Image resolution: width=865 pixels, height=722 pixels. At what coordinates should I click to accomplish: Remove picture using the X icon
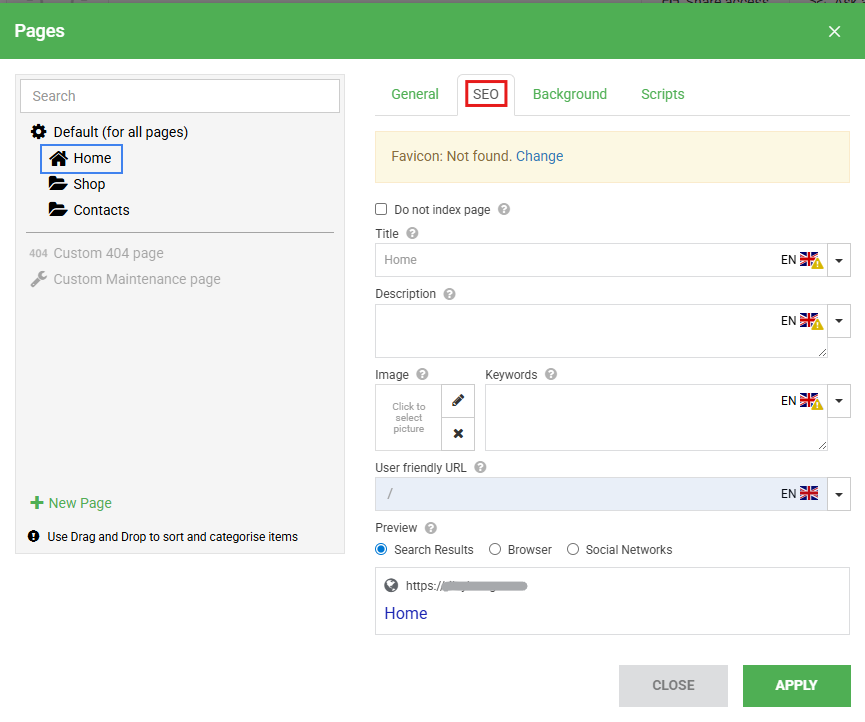point(458,434)
